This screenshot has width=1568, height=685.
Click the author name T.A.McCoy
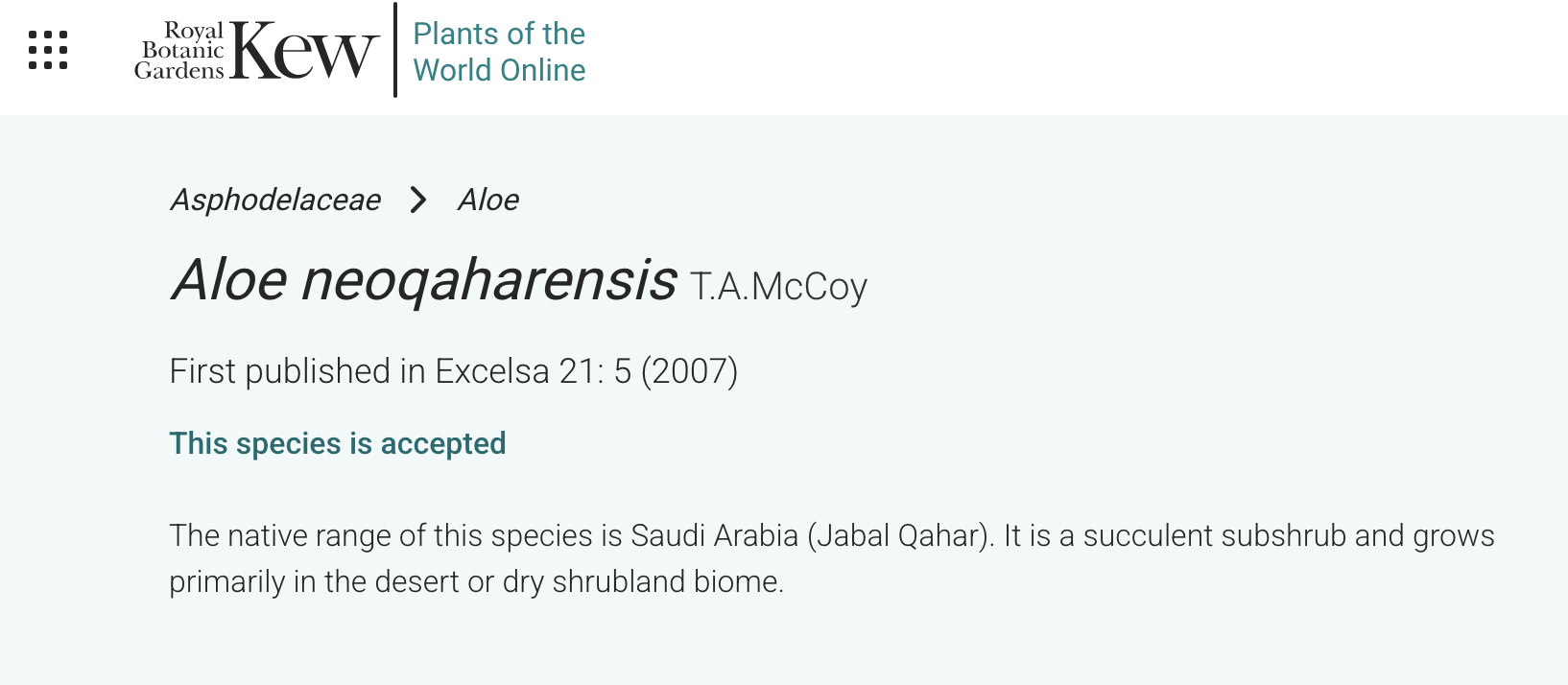click(x=778, y=286)
